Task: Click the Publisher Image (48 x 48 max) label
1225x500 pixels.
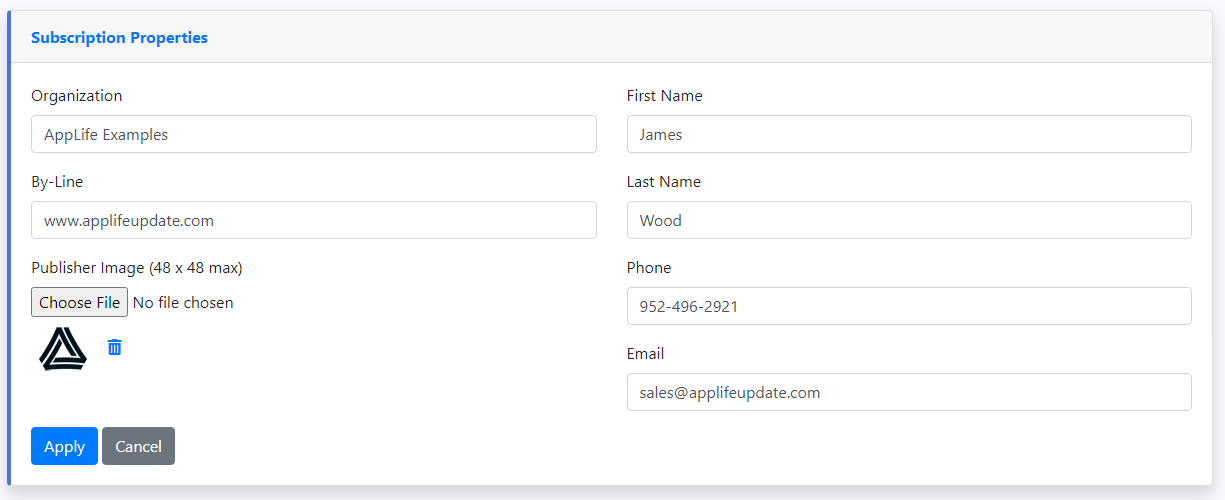Action: click(137, 268)
